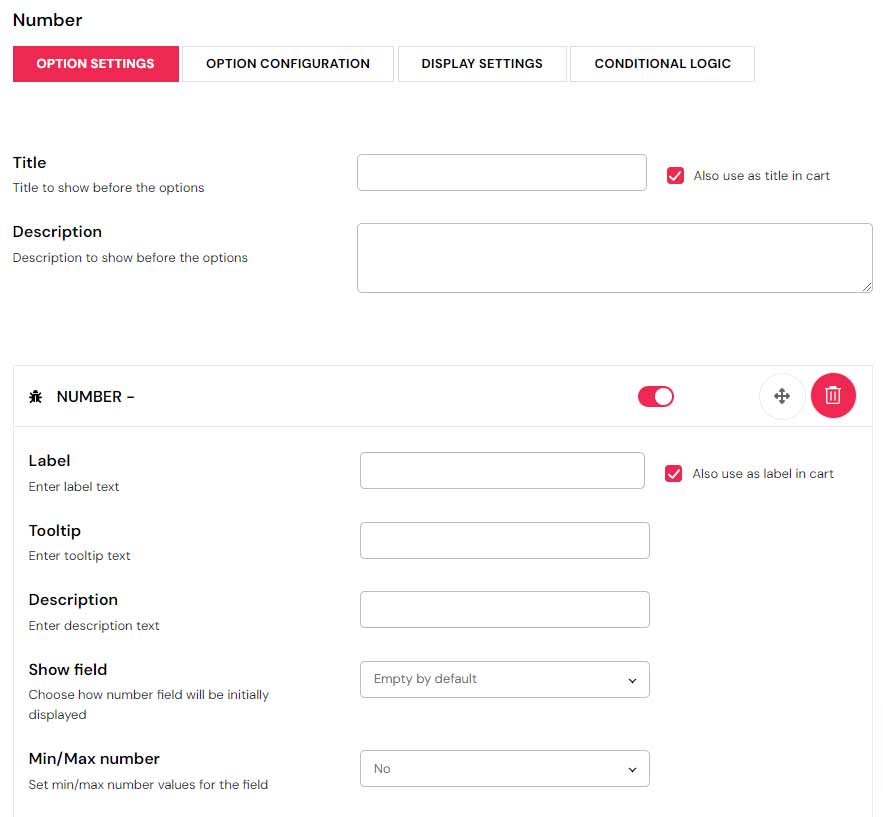This screenshot has width=883, height=817.
Task: Click inside the top Description textarea
Action: point(614,258)
